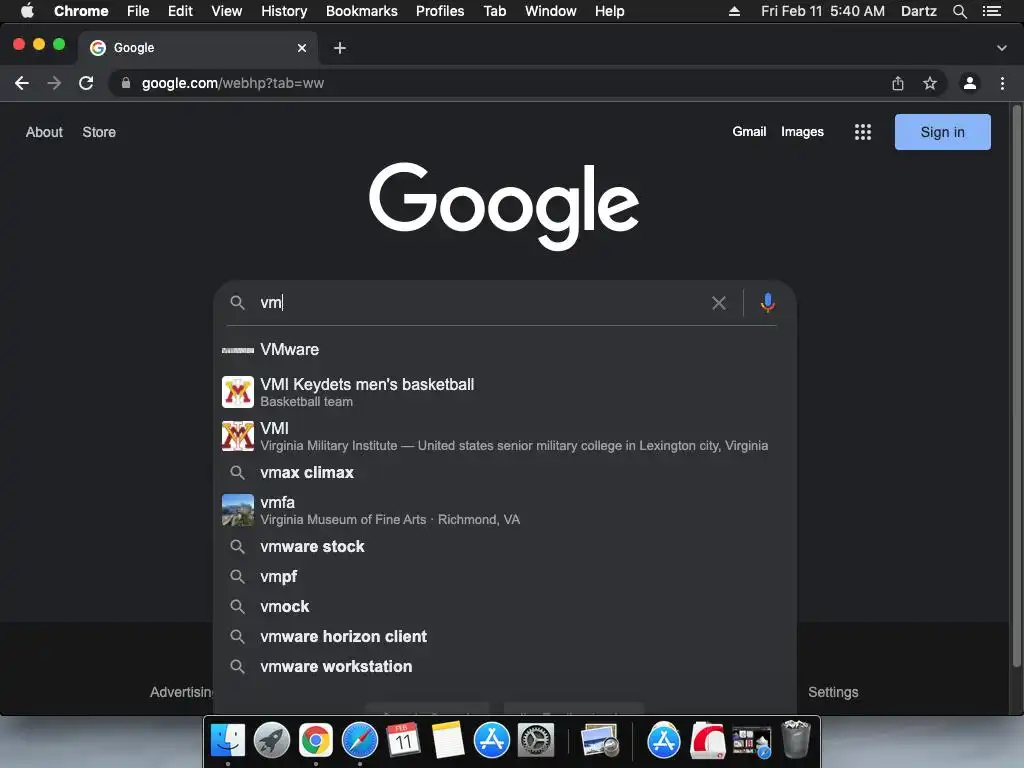Open the Profiles menu
This screenshot has height=768, width=1024.
point(440,11)
